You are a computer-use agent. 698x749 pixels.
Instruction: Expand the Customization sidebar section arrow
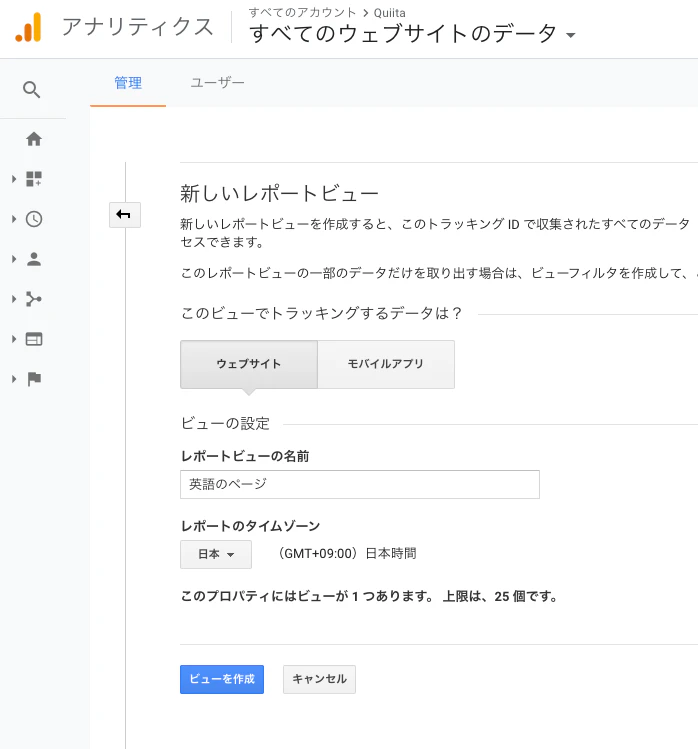click(14, 179)
